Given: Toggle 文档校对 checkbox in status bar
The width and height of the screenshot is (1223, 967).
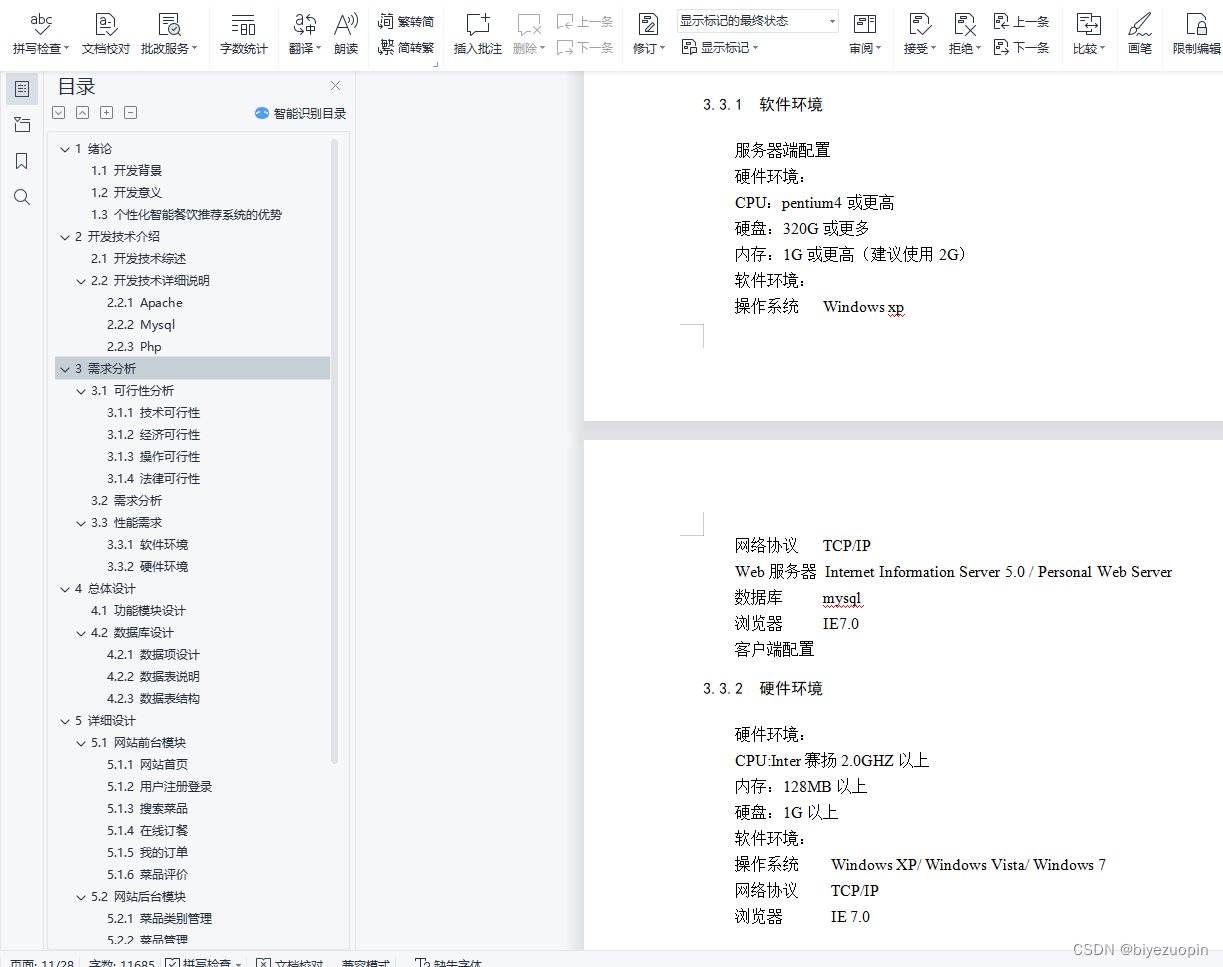Looking at the screenshot, I should [263, 964].
